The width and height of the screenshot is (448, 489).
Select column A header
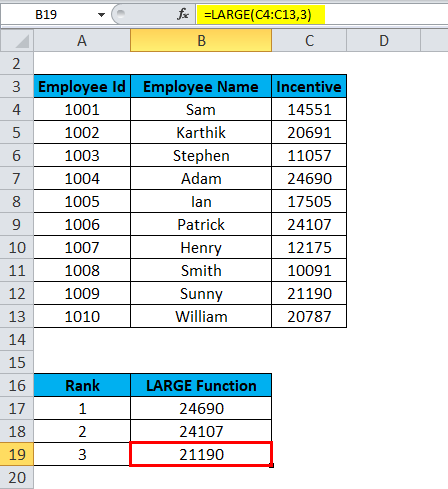[x=82, y=41]
